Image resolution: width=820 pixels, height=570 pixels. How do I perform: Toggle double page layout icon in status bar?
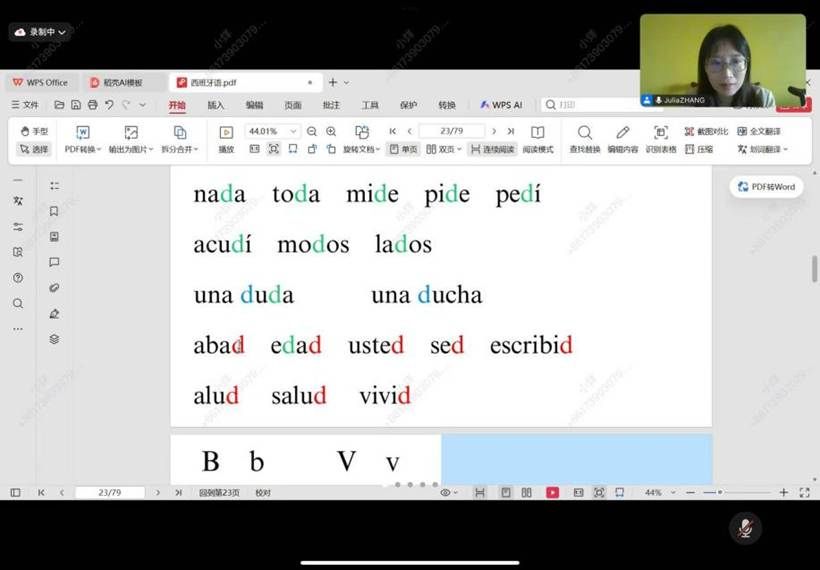527,492
